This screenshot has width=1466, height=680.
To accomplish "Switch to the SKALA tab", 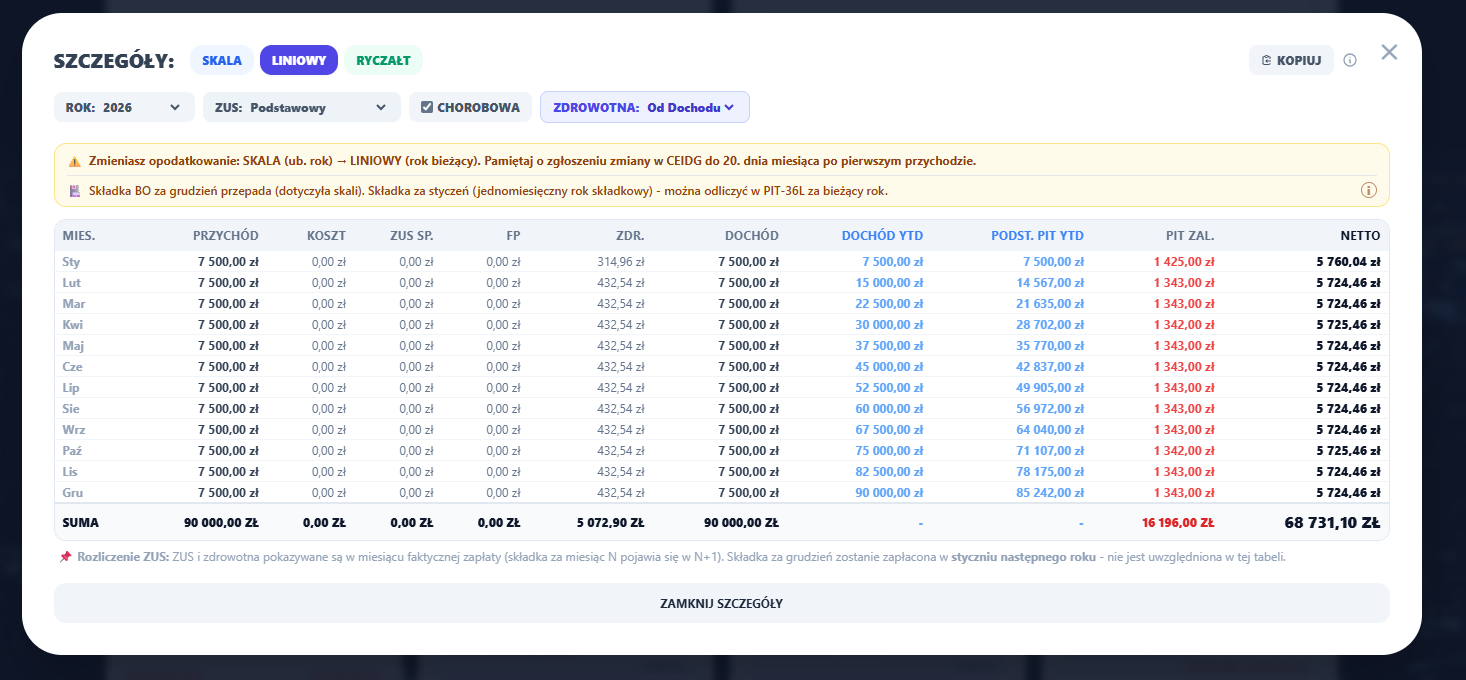I will point(222,60).
